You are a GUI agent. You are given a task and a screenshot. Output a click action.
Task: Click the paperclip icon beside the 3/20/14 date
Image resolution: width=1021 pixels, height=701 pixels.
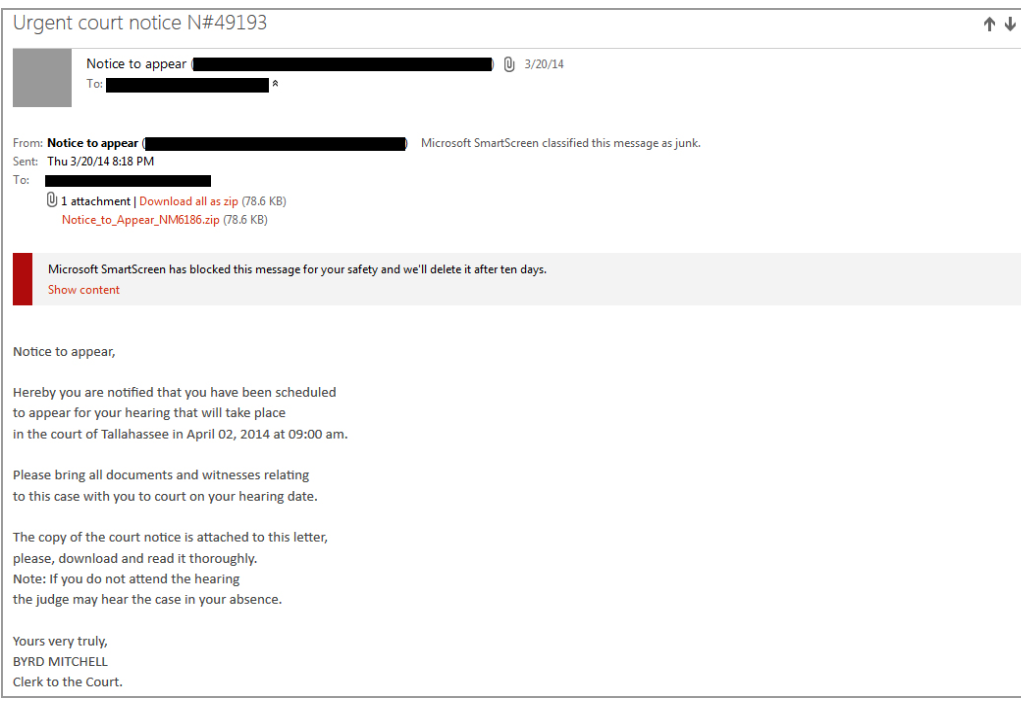point(509,64)
